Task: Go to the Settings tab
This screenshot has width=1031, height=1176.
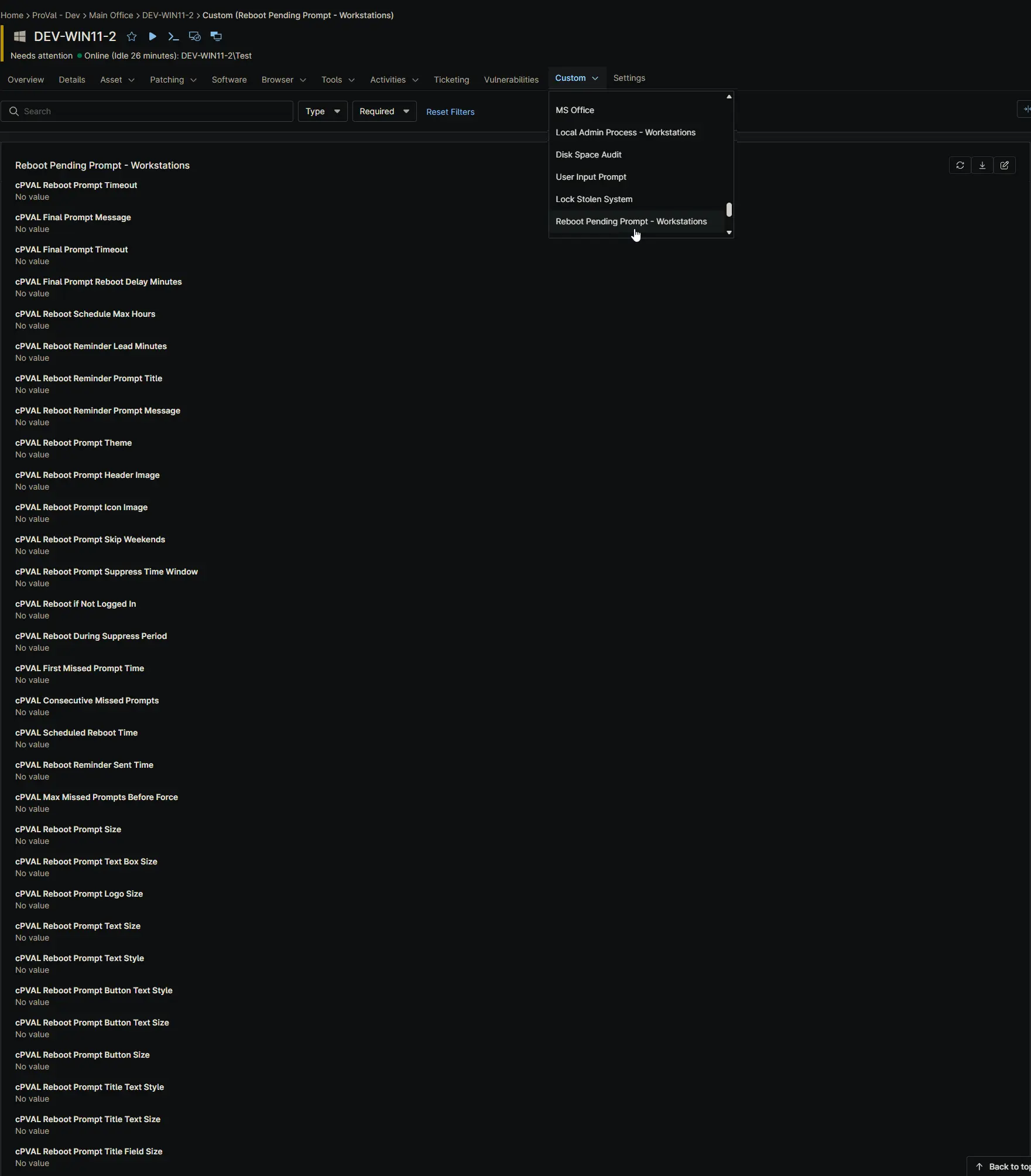Action: coord(629,78)
